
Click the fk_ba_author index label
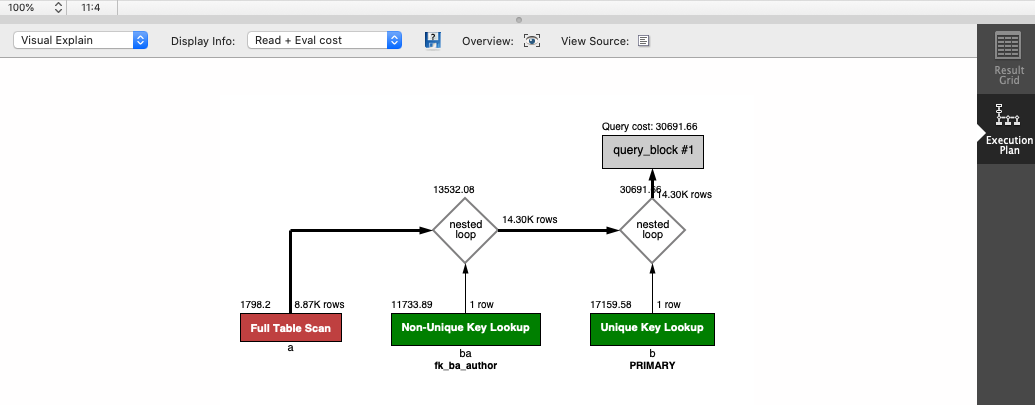tap(465, 366)
